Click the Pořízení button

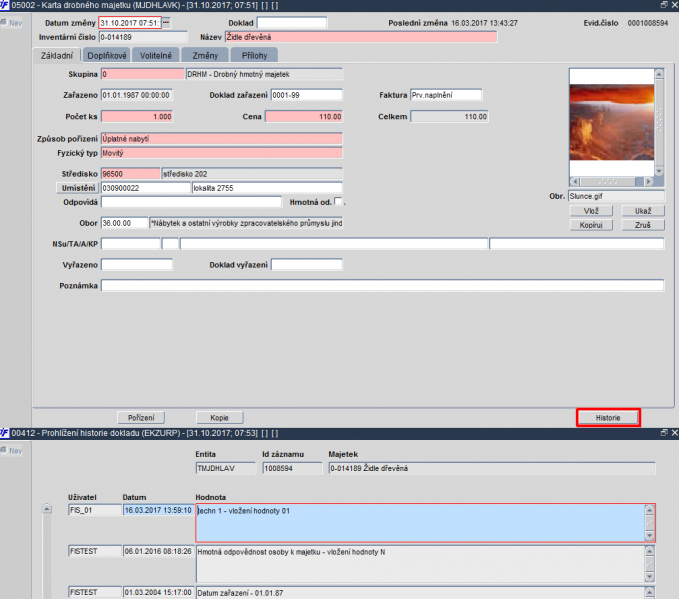[x=141, y=418]
